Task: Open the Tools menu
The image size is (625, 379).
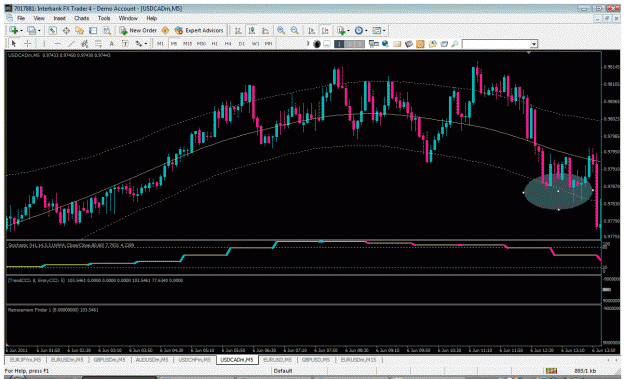Action: (x=104, y=18)
